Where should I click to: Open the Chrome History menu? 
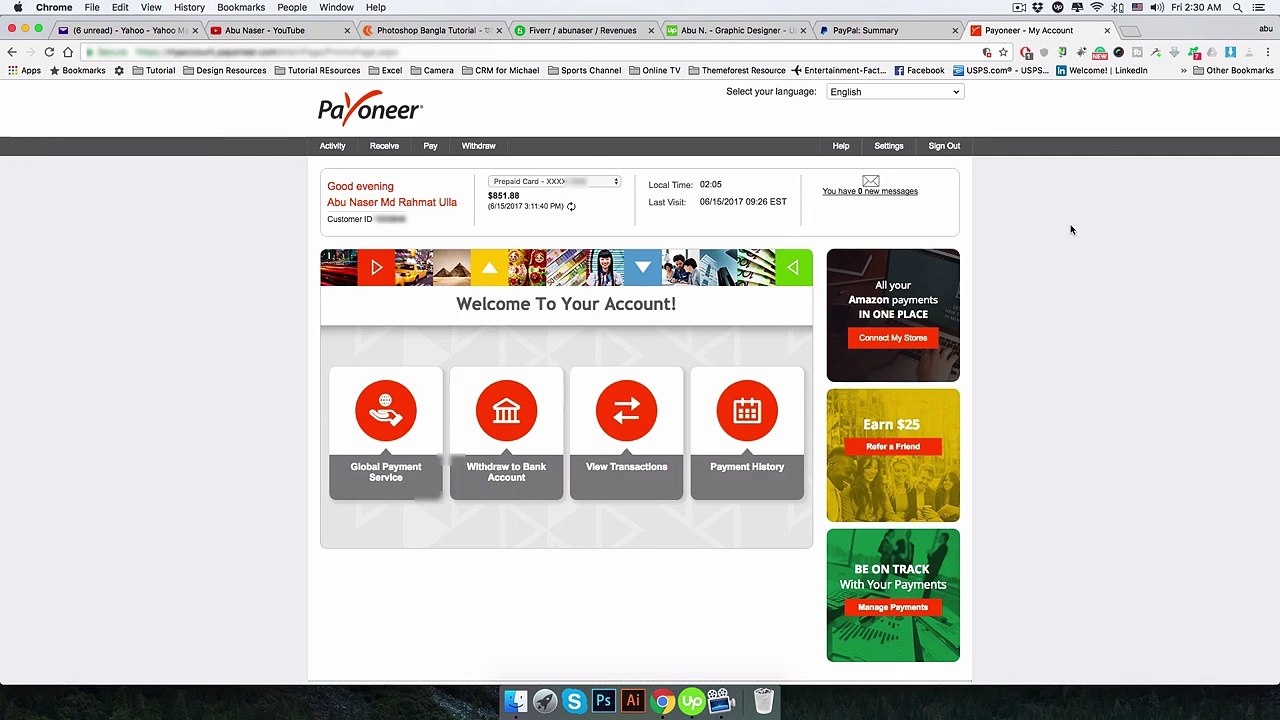coord(189,7)
